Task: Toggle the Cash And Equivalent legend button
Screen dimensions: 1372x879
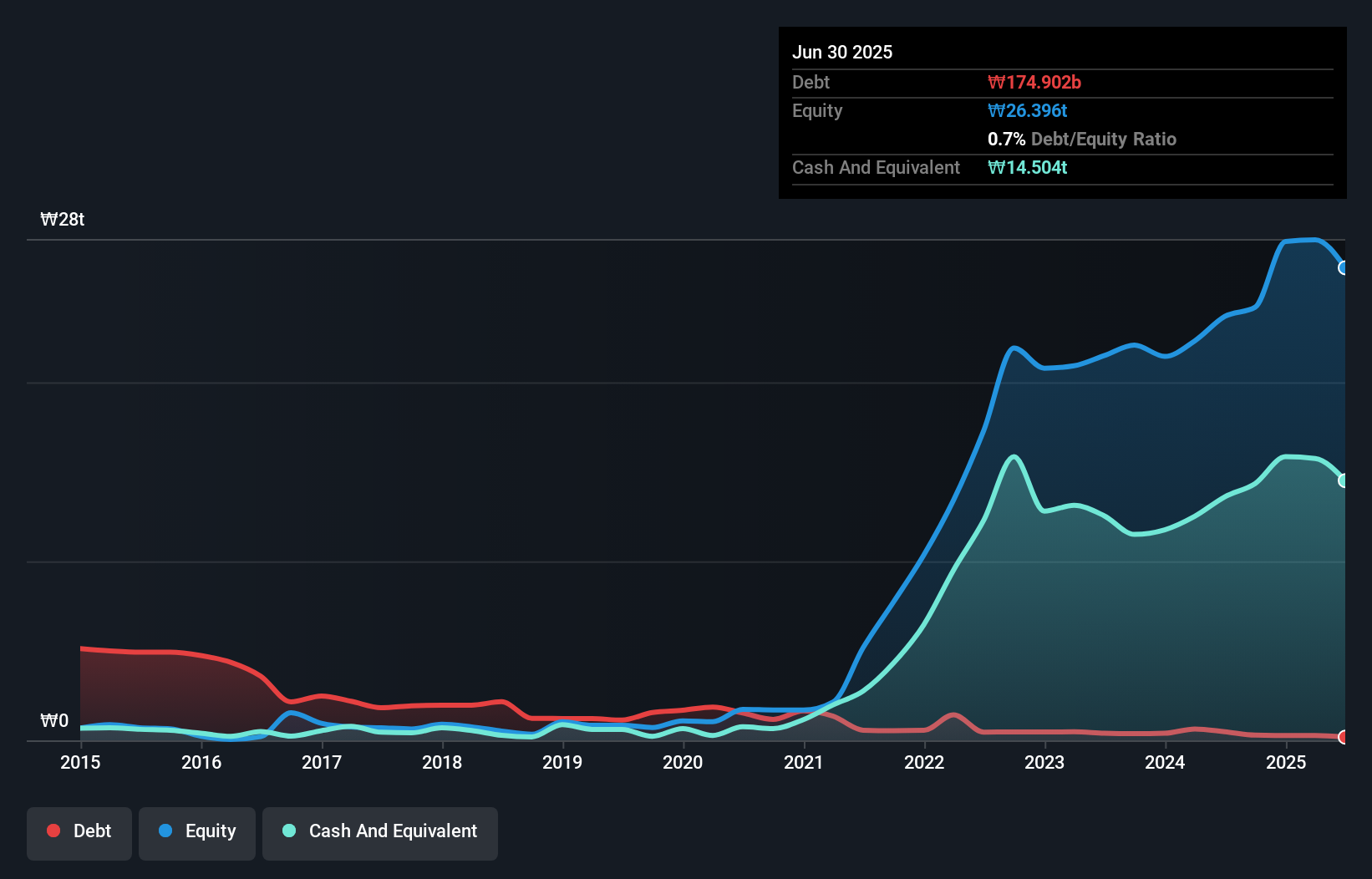Action: tap(380, 833)
